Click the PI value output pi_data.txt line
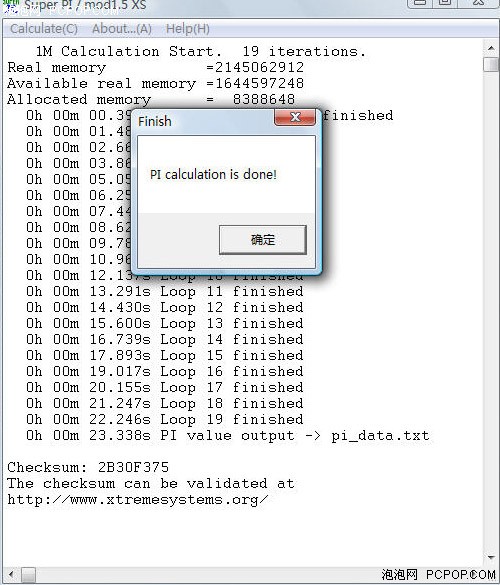This screenshot has height=585, width=500. click(228, 435)
